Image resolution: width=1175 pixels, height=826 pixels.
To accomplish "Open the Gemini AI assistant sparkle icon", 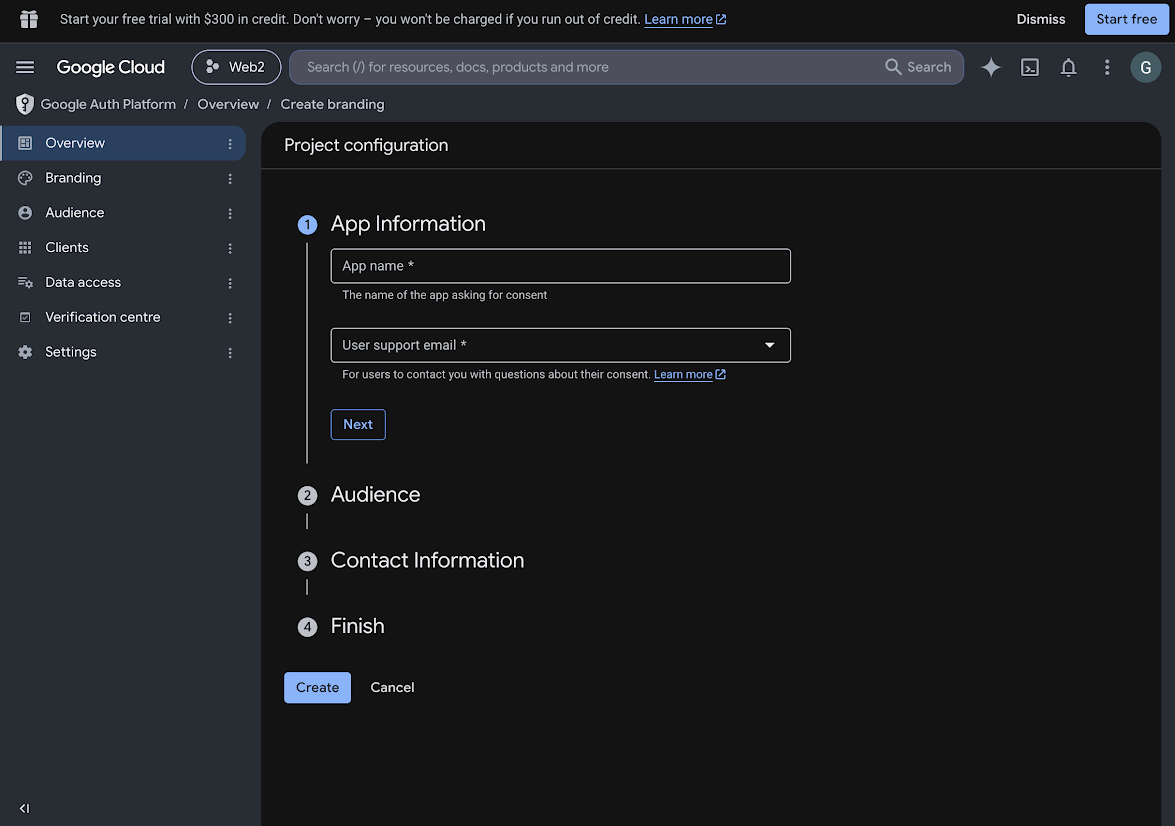I will pyautogui.click(x=991, y=67).
